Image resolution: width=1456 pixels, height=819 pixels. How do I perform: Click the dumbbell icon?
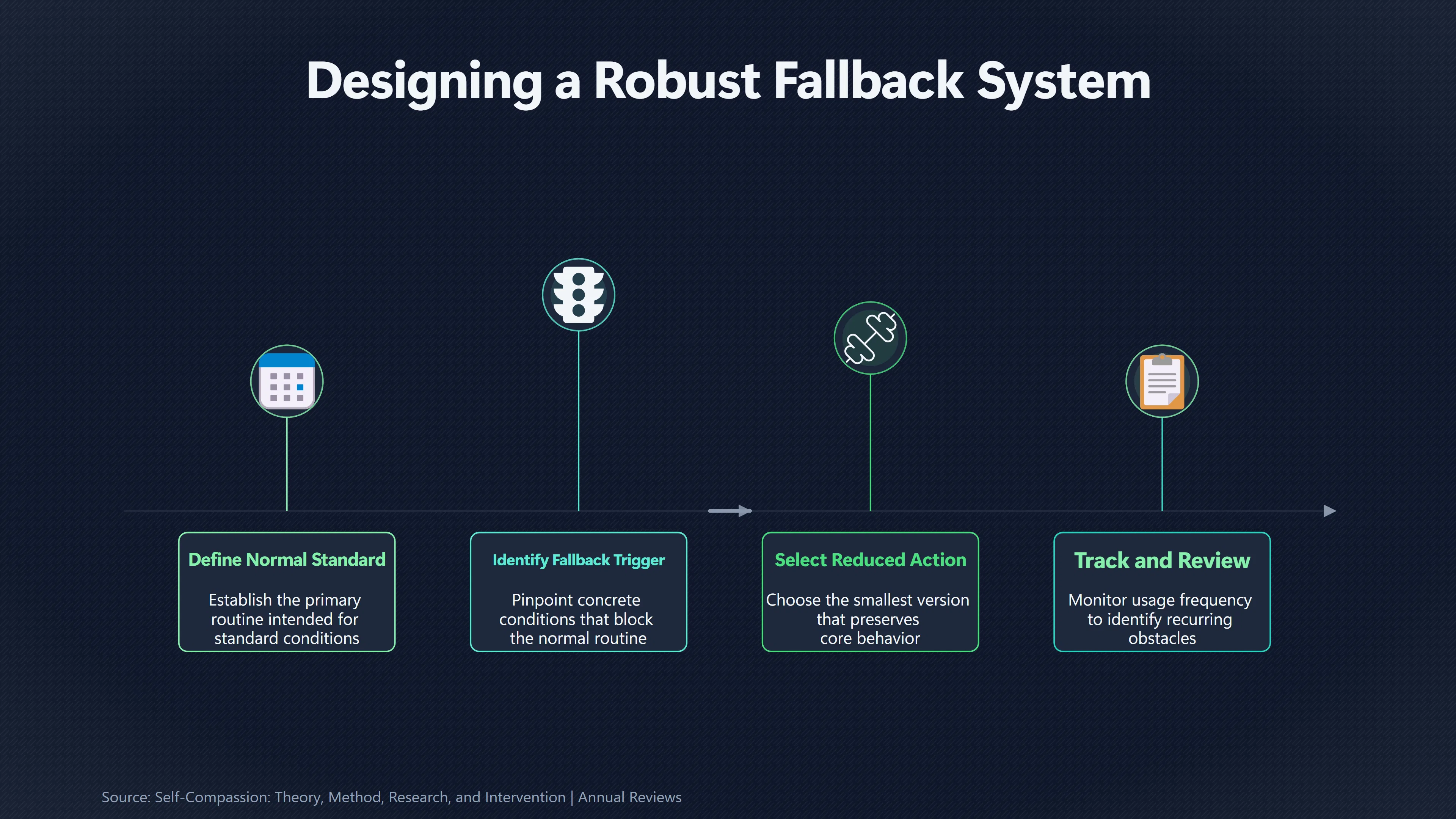click(870, 337)
